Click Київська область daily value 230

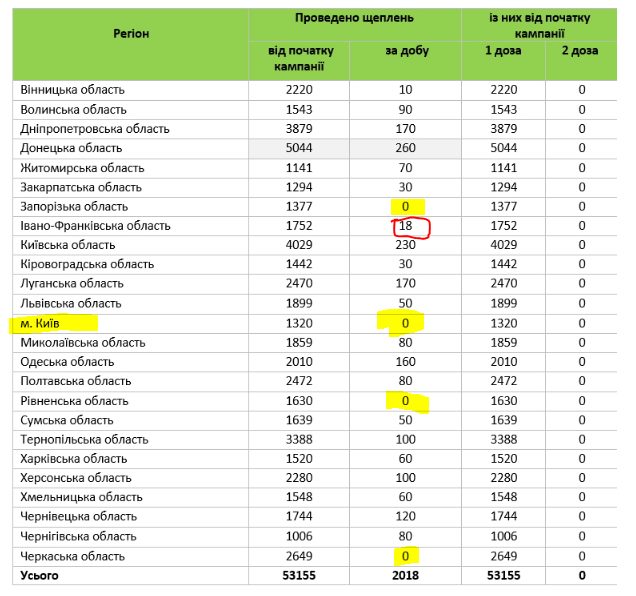(406, 245)
